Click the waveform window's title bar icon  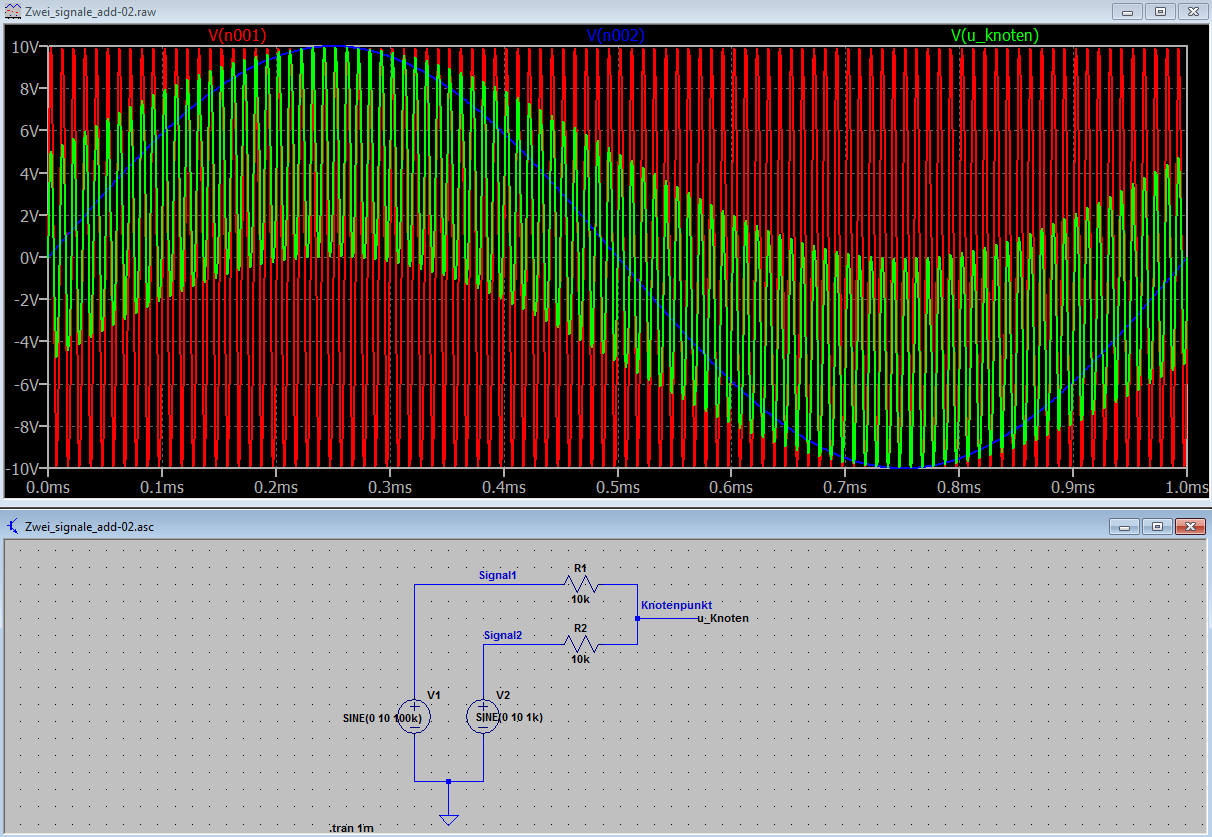pos(12,11)
